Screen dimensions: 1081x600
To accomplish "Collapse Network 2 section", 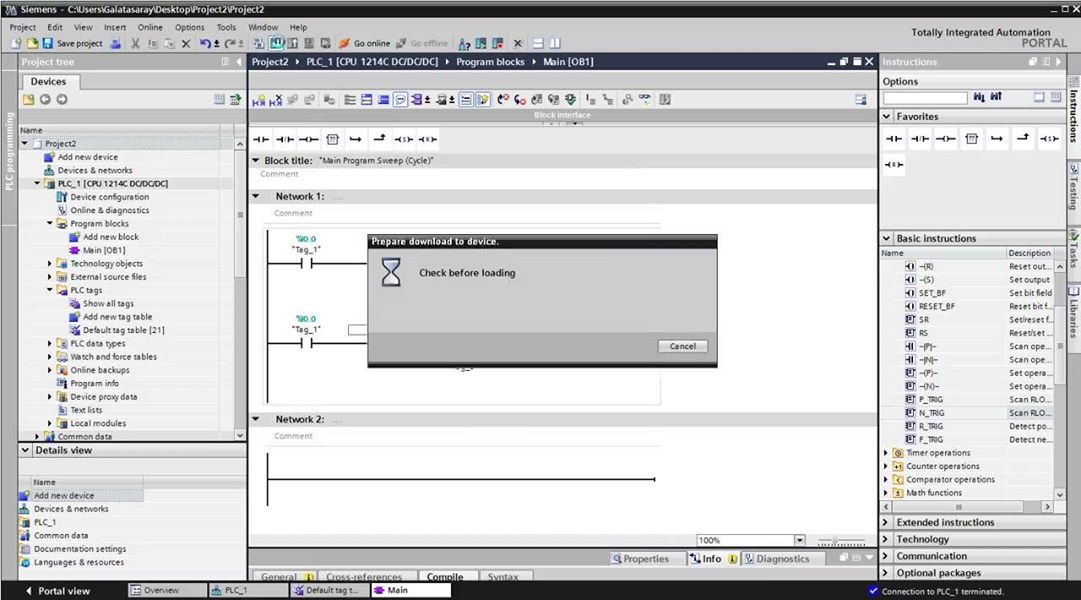I will pyautogui.click(x=256, y=419).
